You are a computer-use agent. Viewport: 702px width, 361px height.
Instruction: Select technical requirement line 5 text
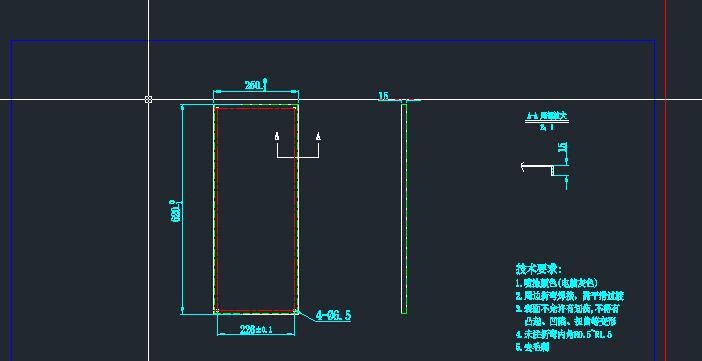click(532, 347)
